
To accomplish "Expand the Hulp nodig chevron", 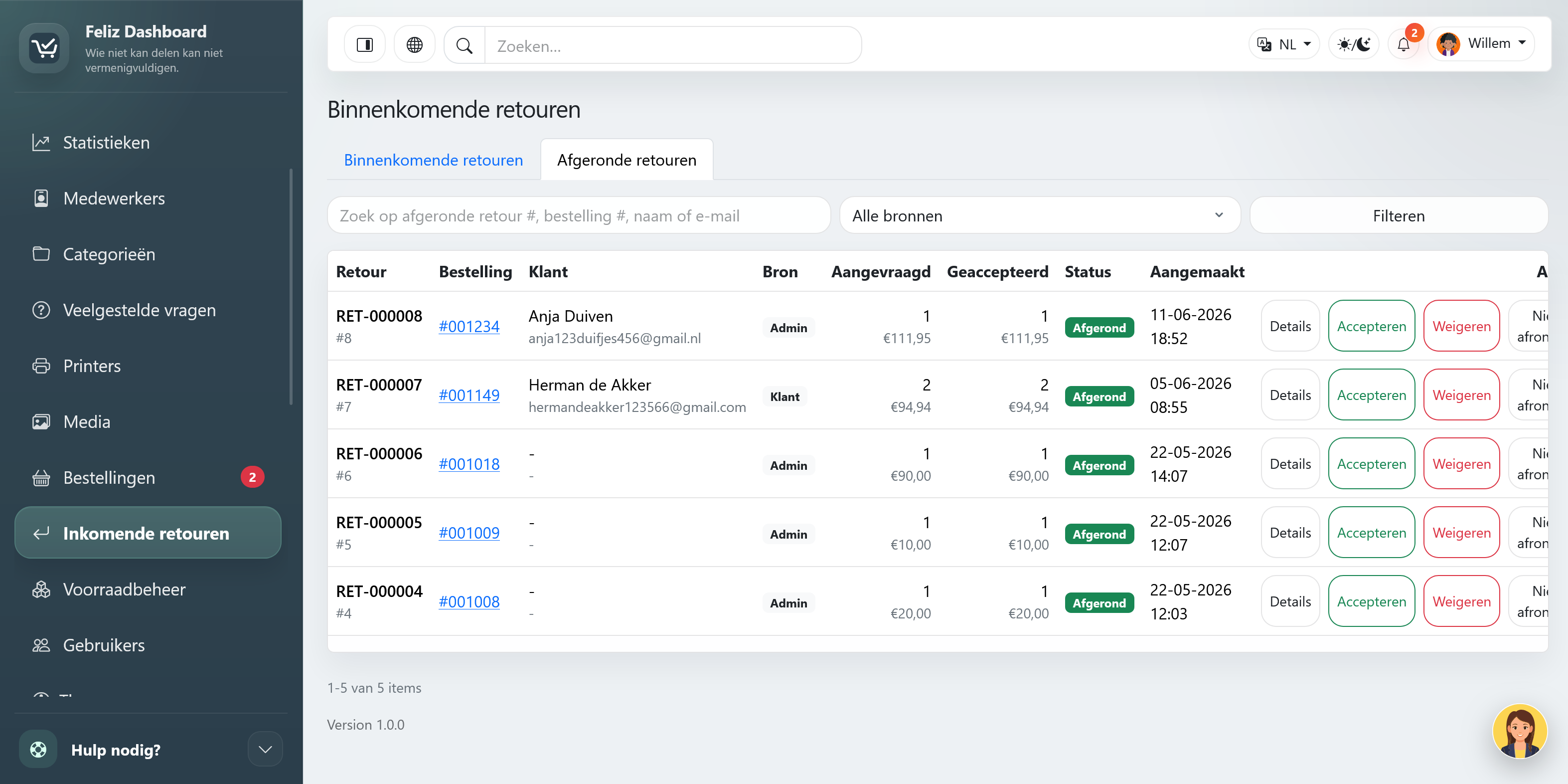I will pos(265,749).
